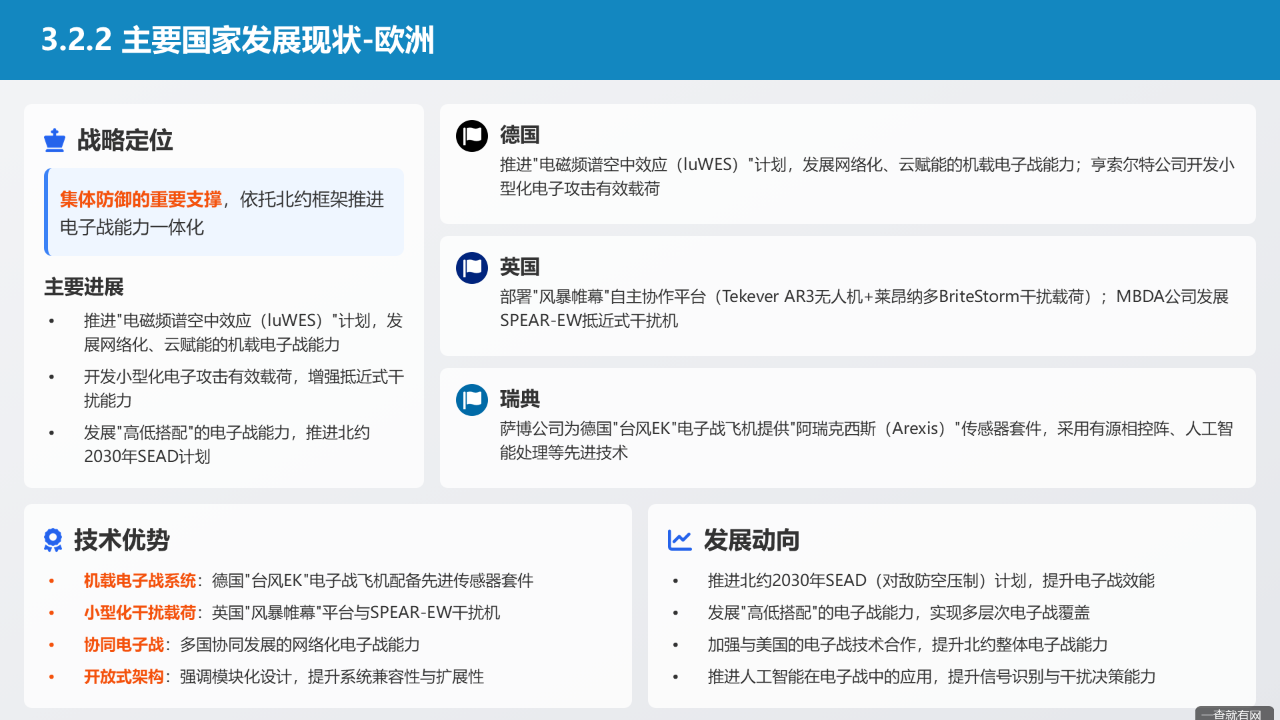Image resolution: width=1280 pixels, height=720 pixels.
Task: Click the orange 机载电子战系统 label
Action: pos(140,580)
